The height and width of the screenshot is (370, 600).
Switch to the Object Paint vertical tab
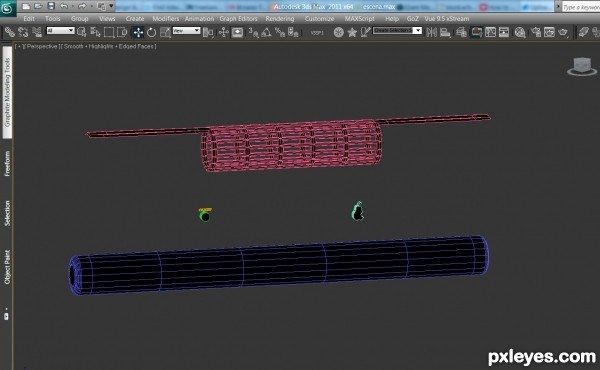tap(7, 267)
